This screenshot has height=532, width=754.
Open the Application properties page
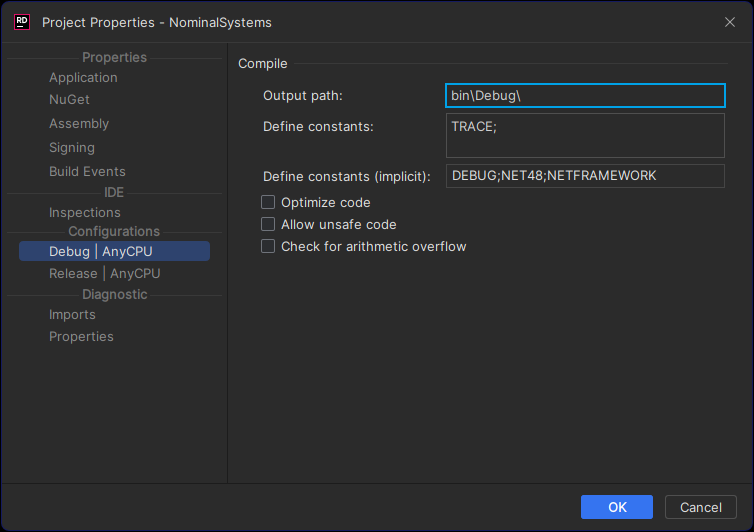83,77
